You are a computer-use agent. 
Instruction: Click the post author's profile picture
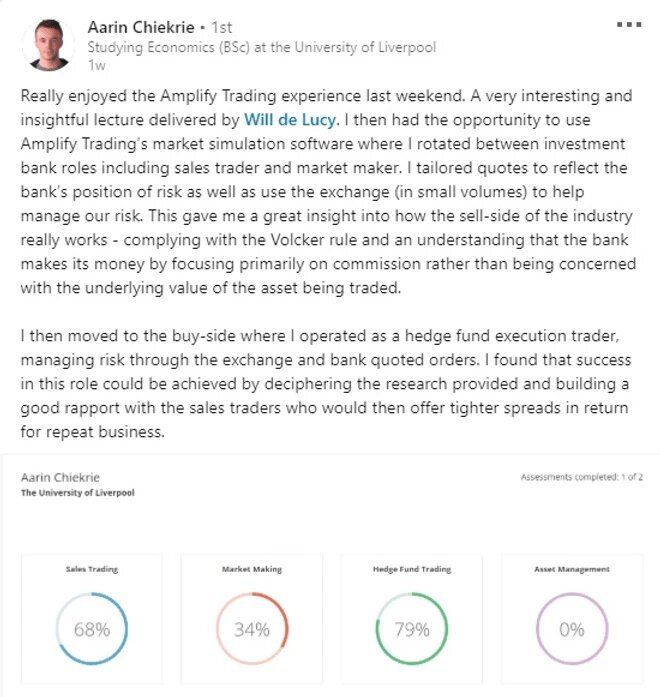click(48, 45)
